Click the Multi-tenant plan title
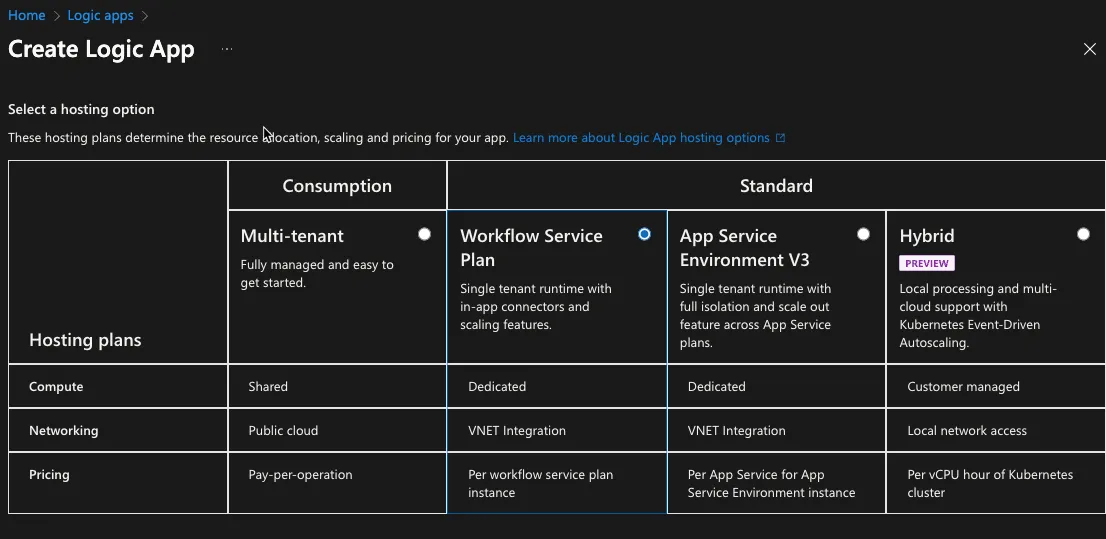 (292, 236)
